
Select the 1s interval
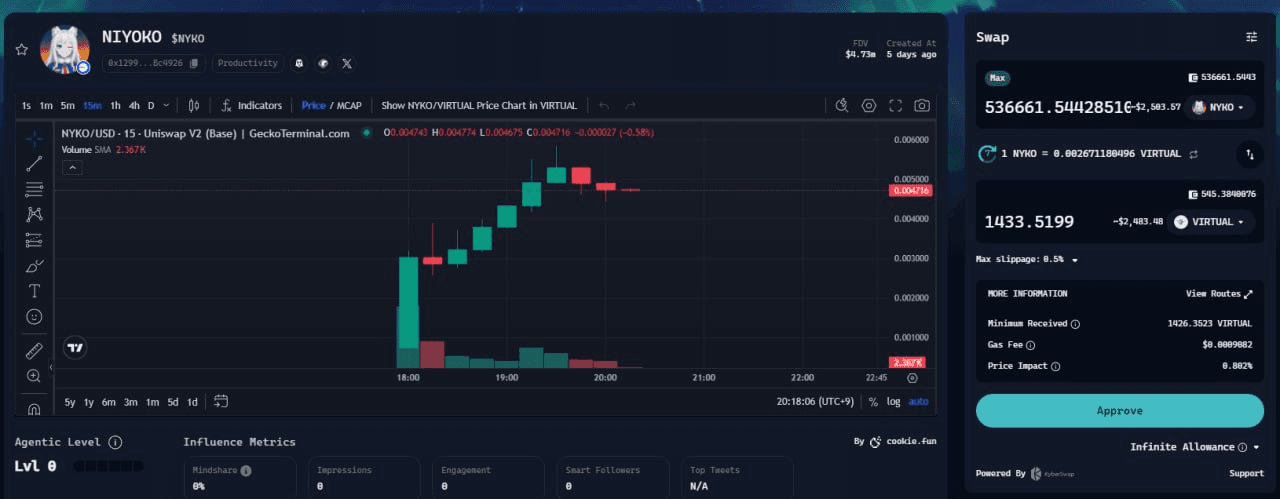(x=27, y=105)
